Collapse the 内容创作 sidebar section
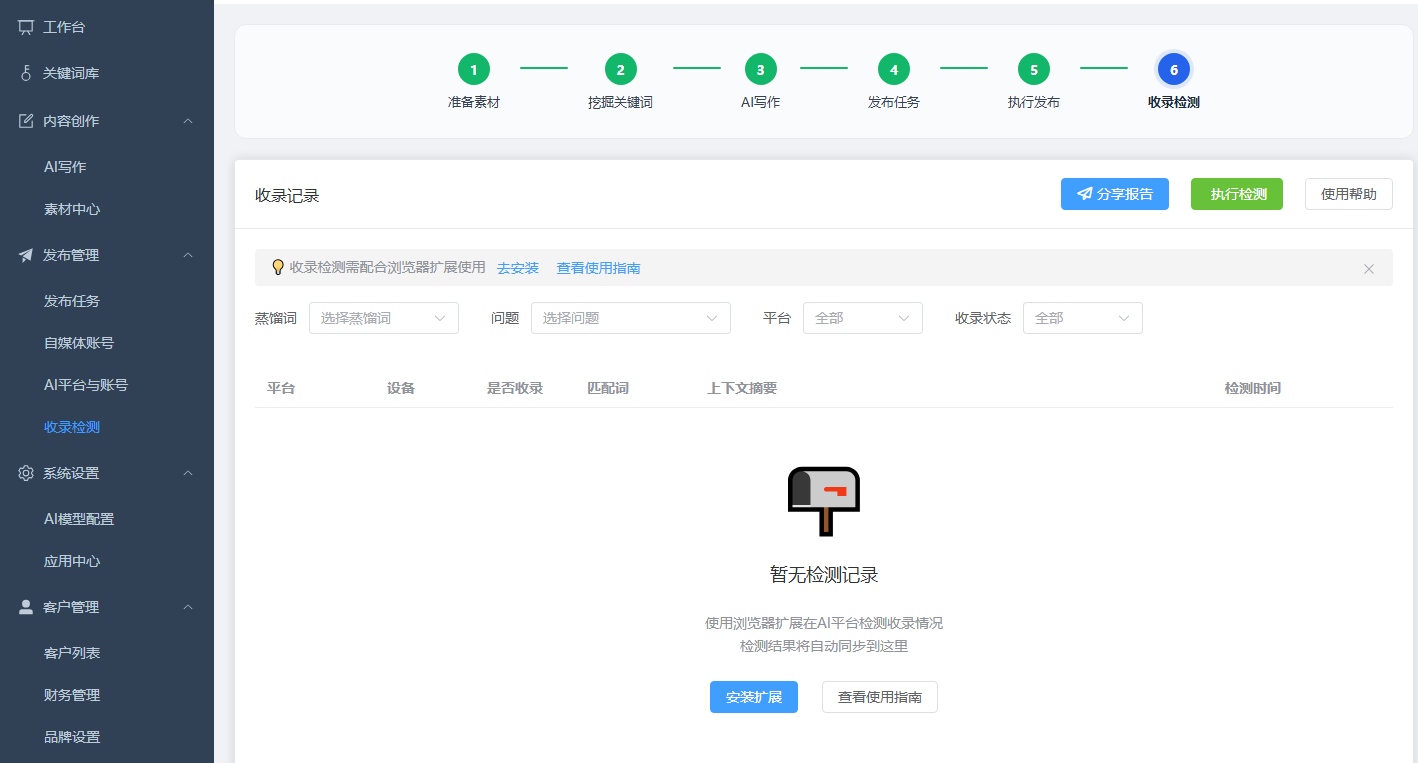 coord(188,120)
